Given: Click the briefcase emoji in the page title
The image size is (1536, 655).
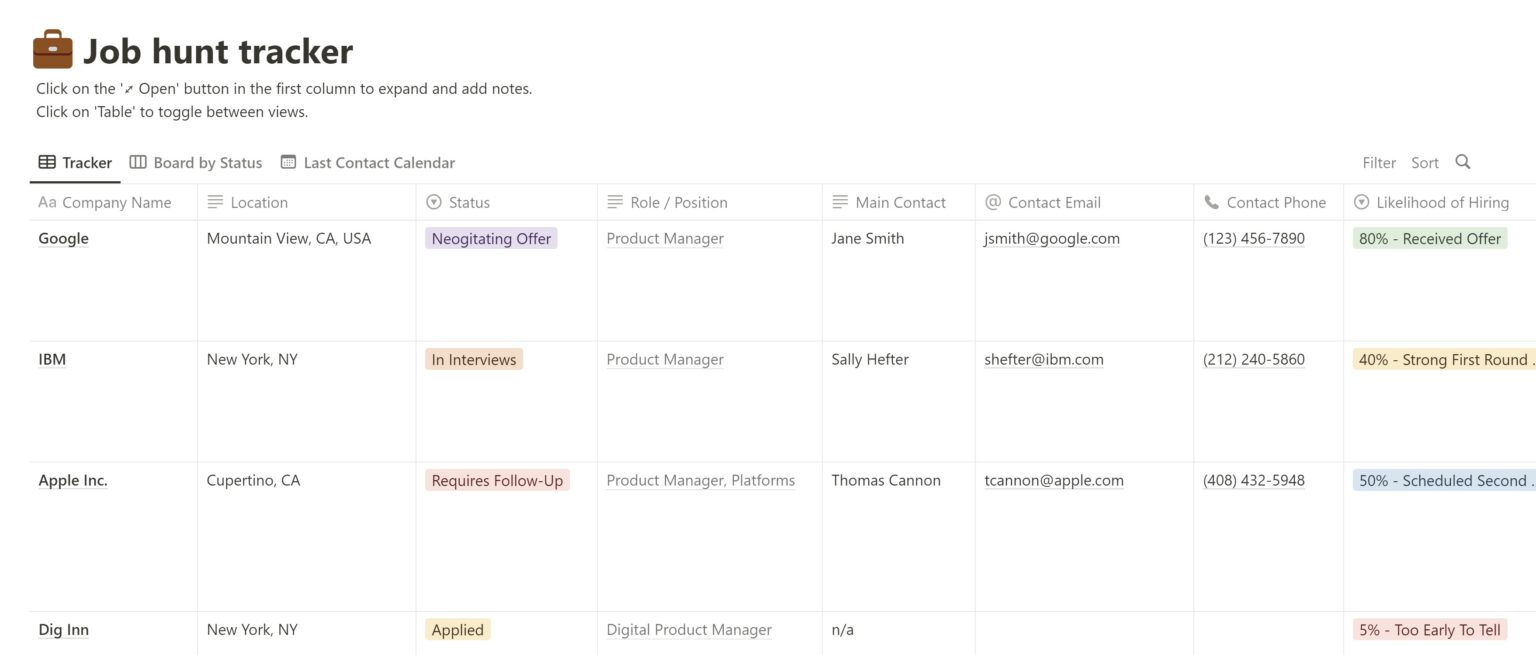Looking at the screenshot, I should coord(51,47).
